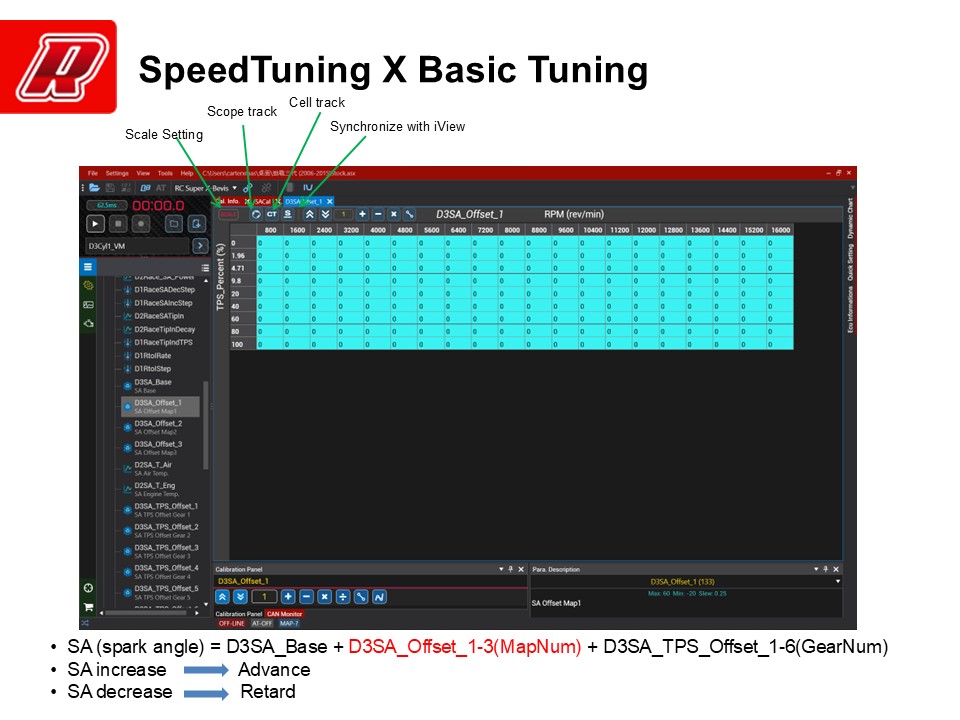Click the shopping cart icon in left sidebar
The image size is (960, 720).
tap(88, 606)
